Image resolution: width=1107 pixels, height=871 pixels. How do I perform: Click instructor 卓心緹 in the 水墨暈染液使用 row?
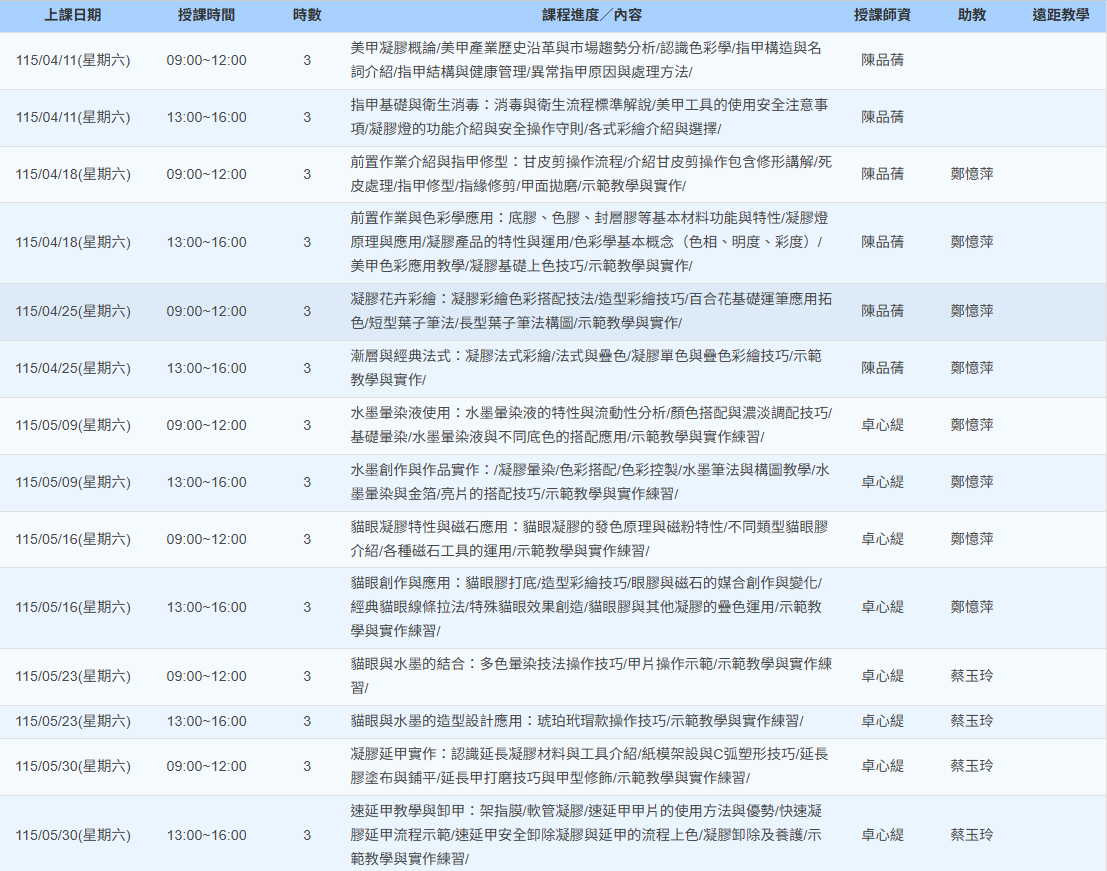882,425
